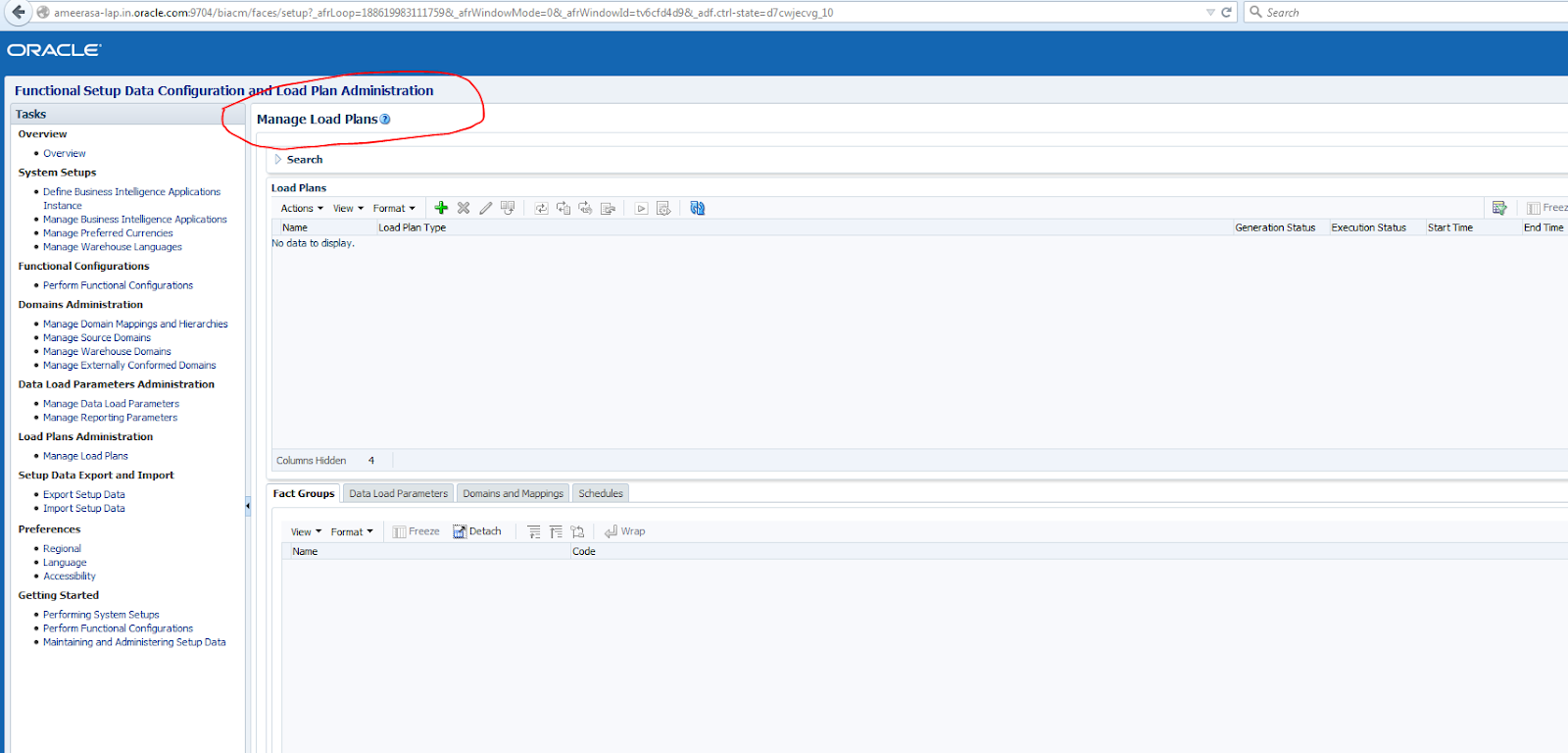
Task: Click the Load Plan Type column header
Action: coord(804,227)
